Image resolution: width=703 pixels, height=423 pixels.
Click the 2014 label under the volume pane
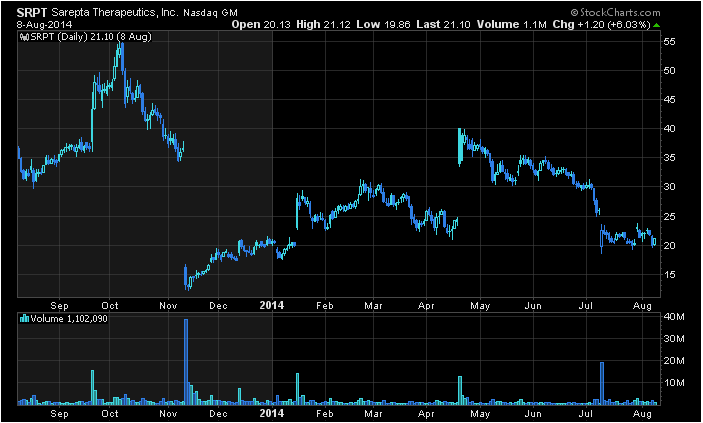coord(272,413)
